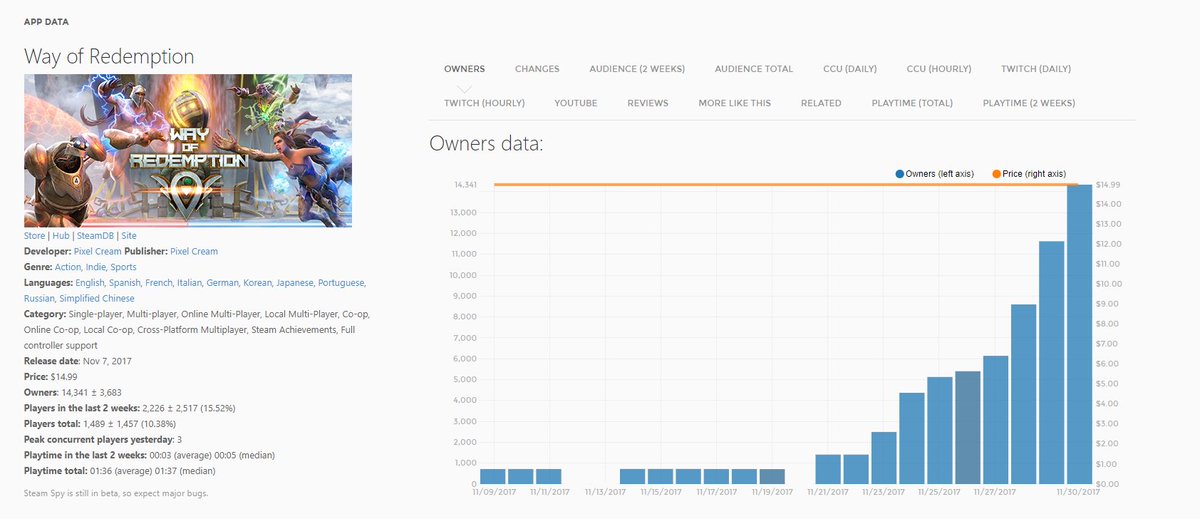This screenshot has width=1200, height=519.
Task: Open the Indie genre link
Action: (x=95, y=267)
